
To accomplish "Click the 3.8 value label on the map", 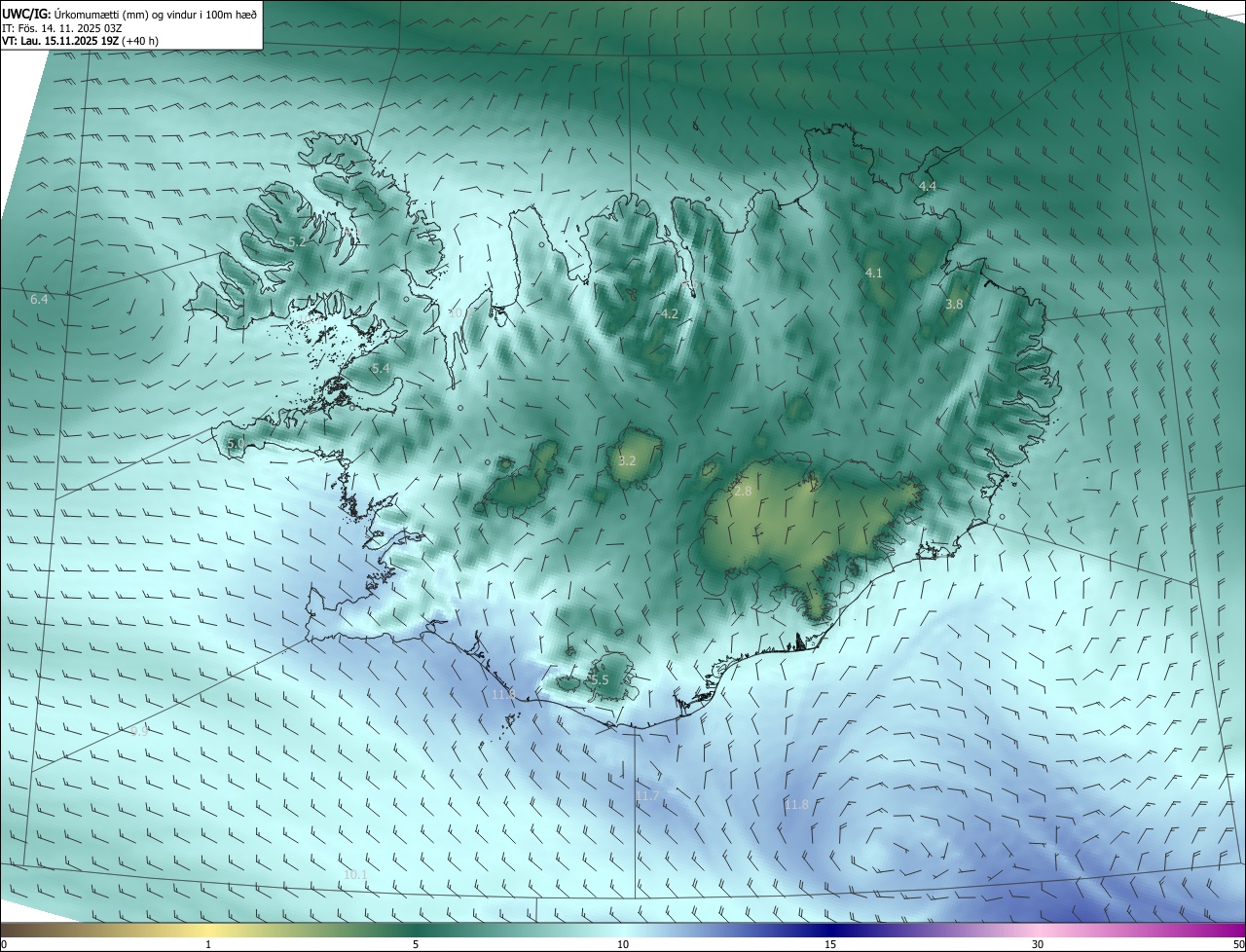I will pos(954,305).
